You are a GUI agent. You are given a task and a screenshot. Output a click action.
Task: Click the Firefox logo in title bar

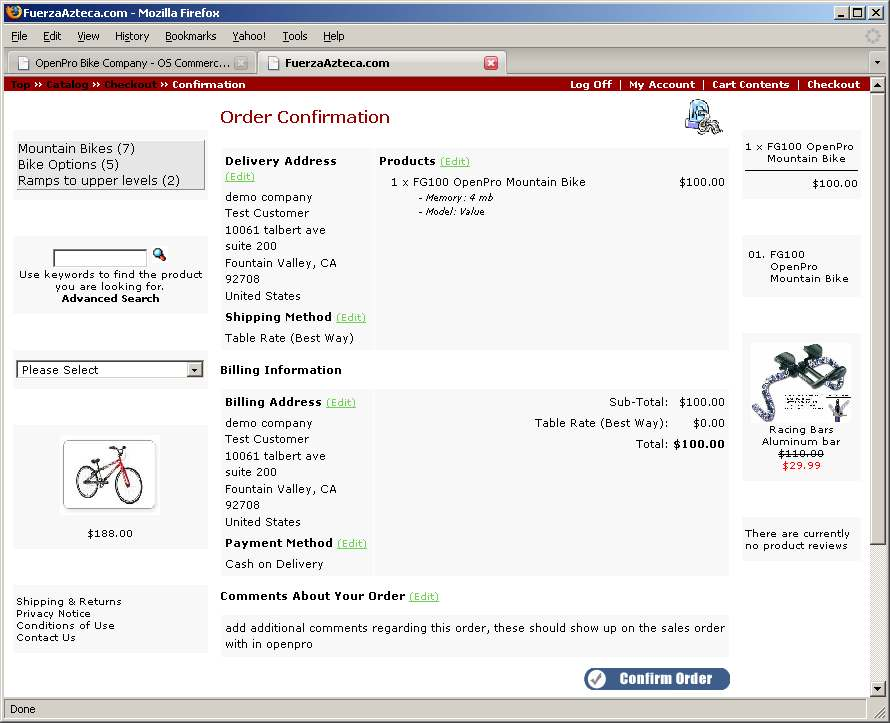(x=12, y=13)
